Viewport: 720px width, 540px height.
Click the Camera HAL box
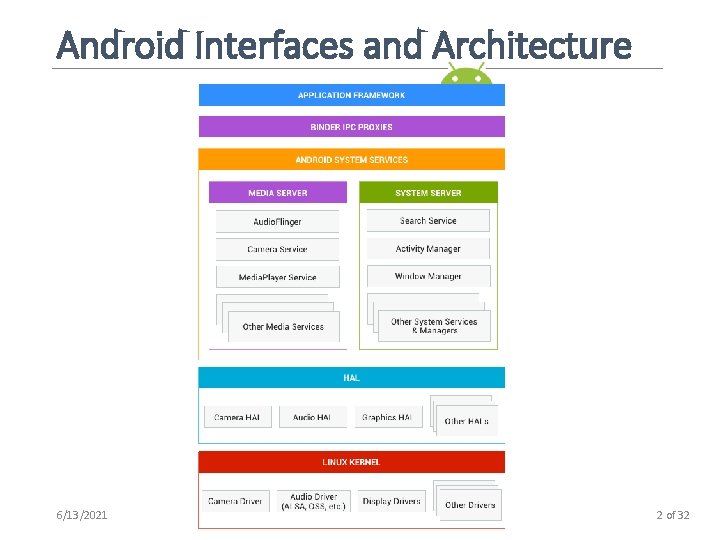tap(238, 417)
